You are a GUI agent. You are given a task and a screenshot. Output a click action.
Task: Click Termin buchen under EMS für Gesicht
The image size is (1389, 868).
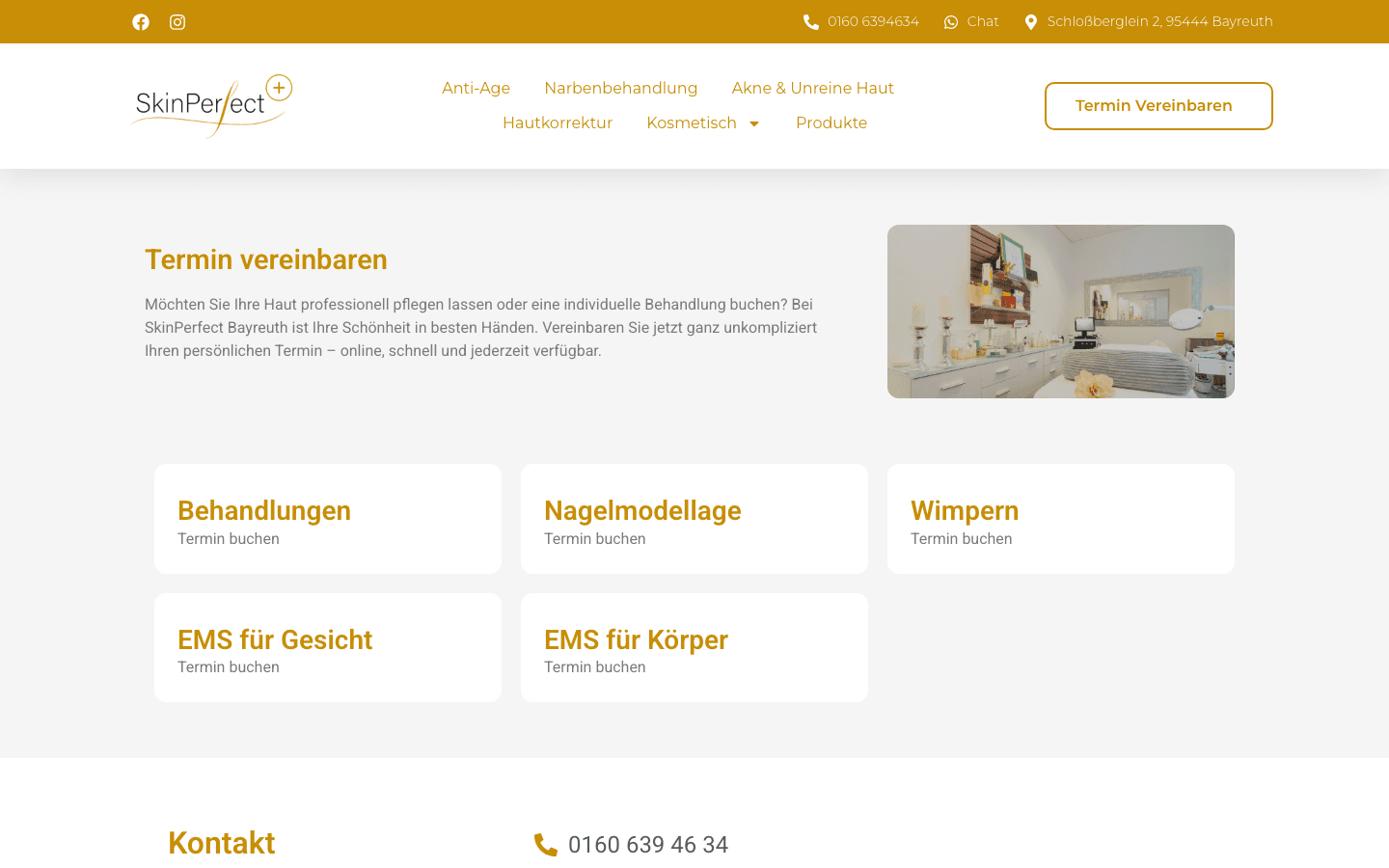[x=229, y=667]
